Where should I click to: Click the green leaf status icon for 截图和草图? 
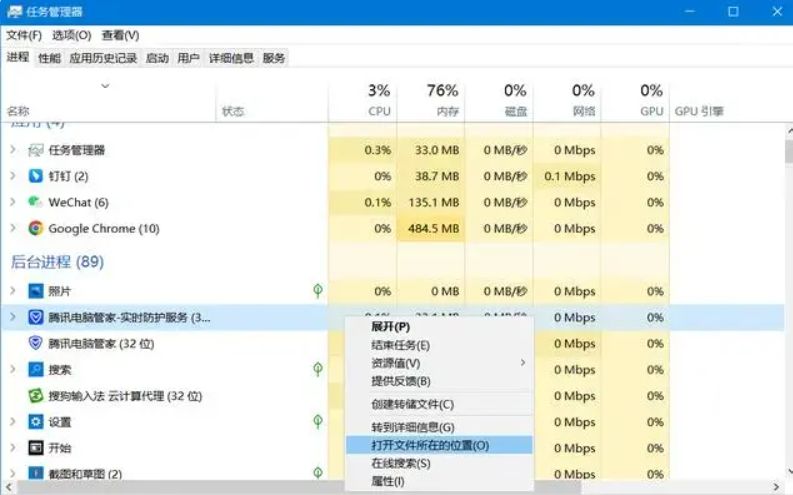click(318, 473)
